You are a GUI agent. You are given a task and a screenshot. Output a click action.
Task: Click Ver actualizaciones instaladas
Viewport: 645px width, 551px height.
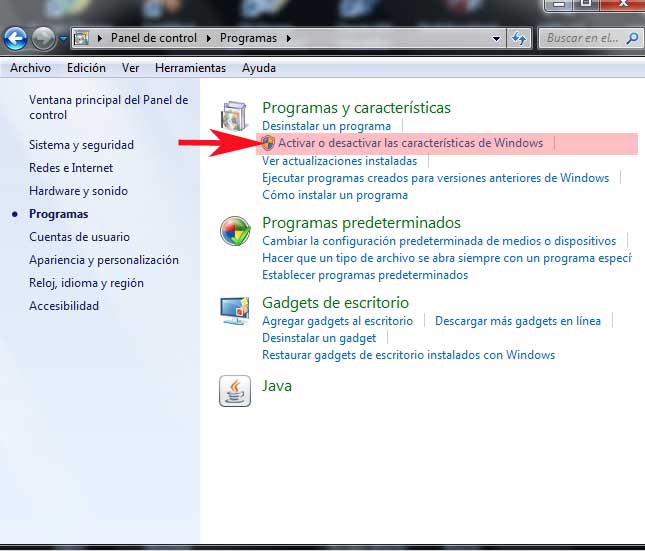pyautogui.click(x=339, y=161)
